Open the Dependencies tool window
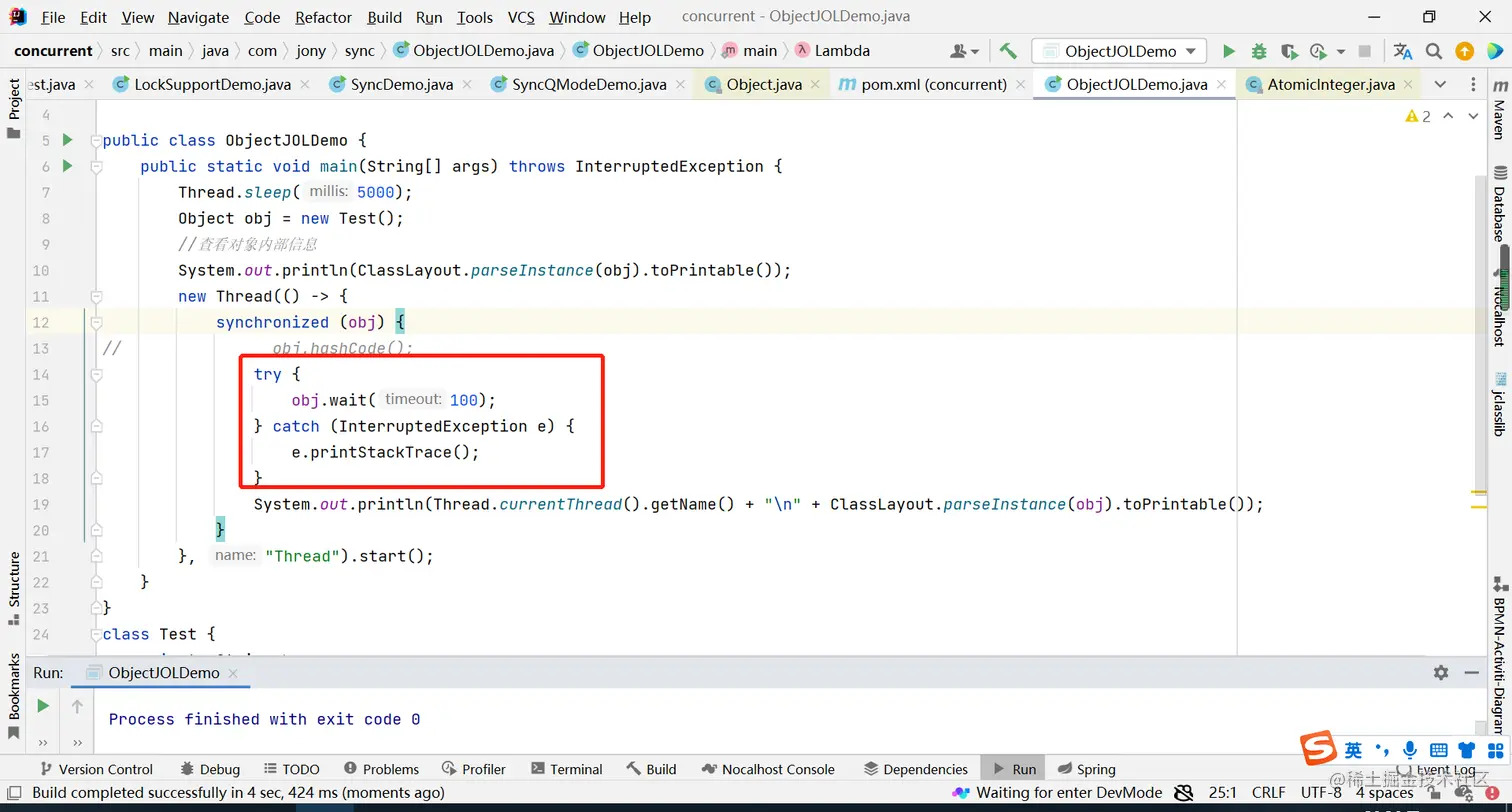This screenshot has width=1512, height=812. pos(915,769)
